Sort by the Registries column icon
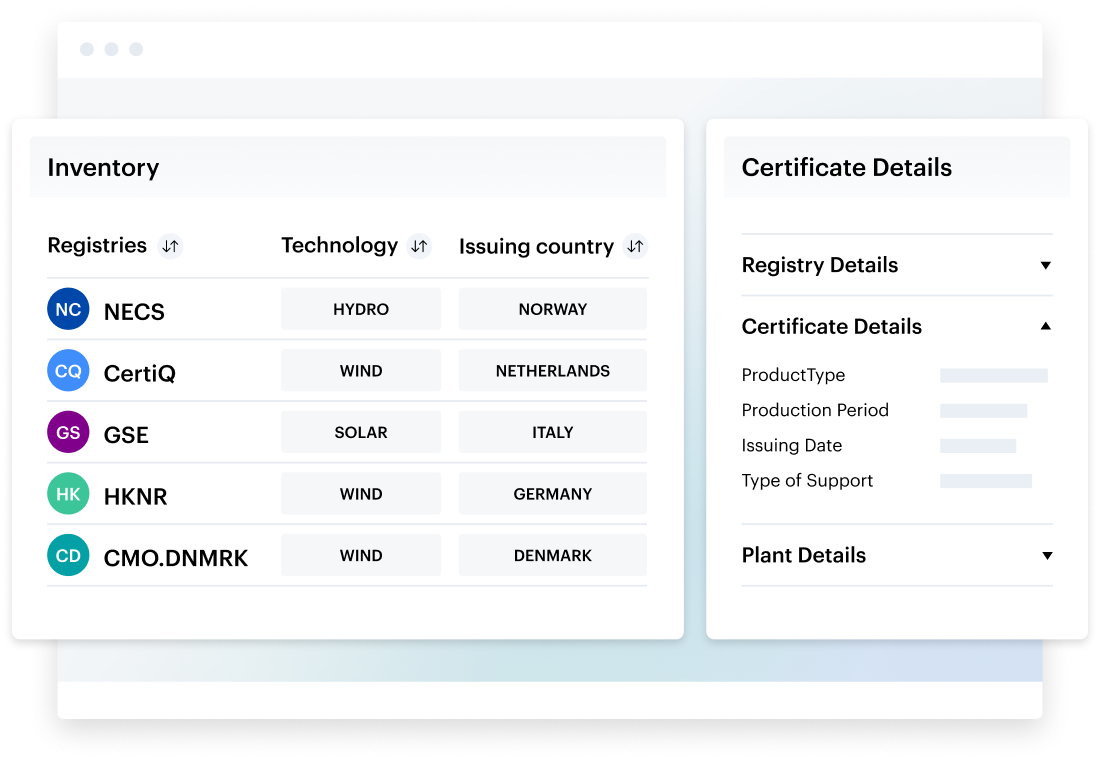The width and height of the screenshot is (1098, 762). click(x=170, y=246)
